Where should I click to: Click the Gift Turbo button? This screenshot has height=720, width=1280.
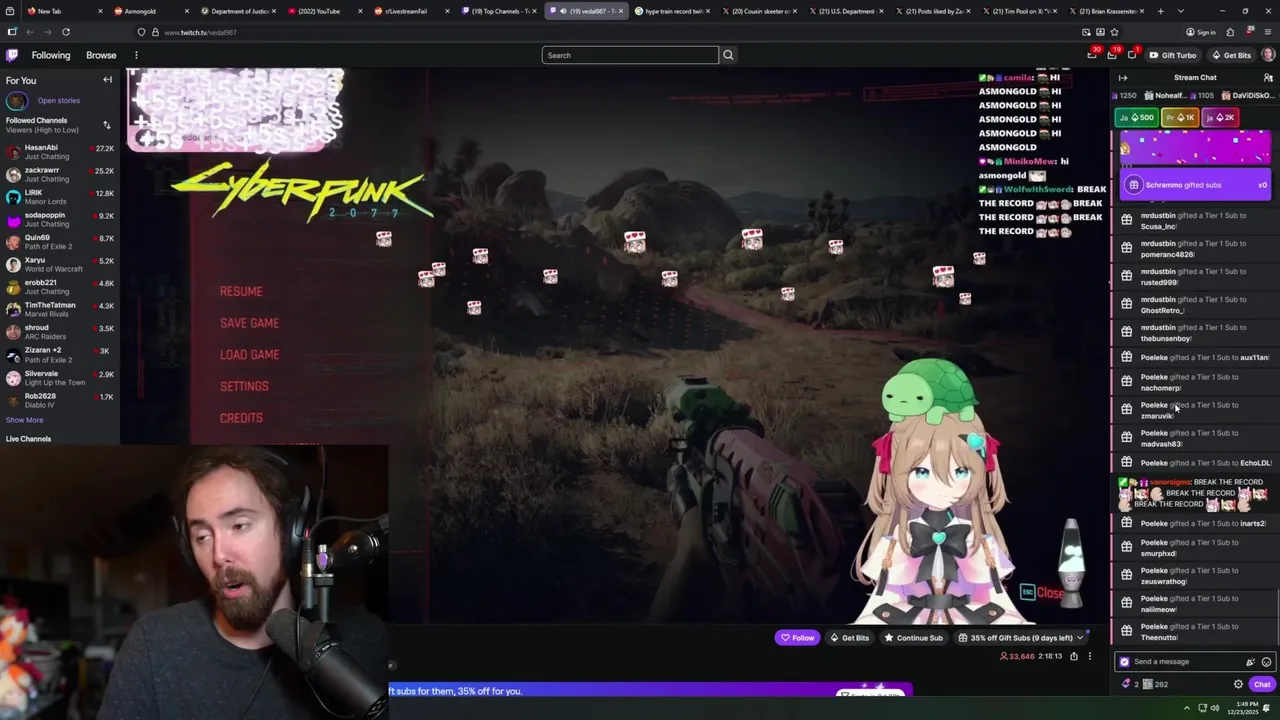tap(1173, 55)
